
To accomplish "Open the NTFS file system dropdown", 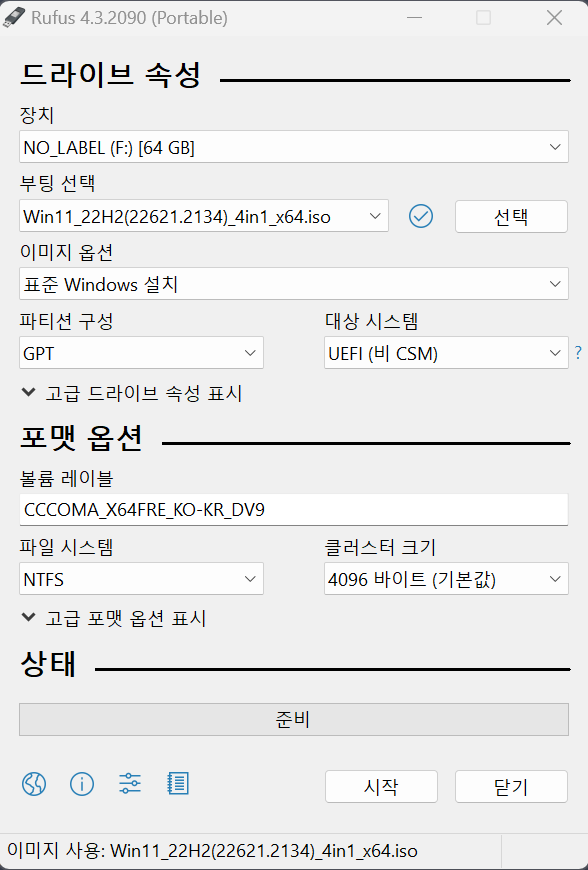I will 141,579.
